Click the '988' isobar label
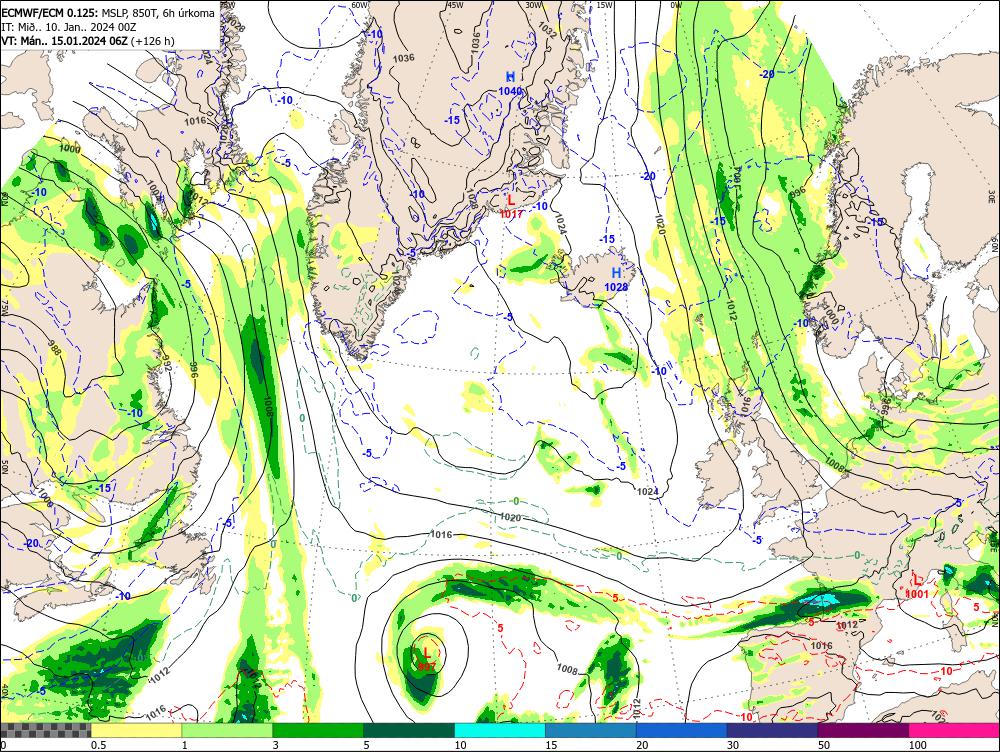Image resolution: width=1000 pixels, height=752 pixels. [55, 348]
